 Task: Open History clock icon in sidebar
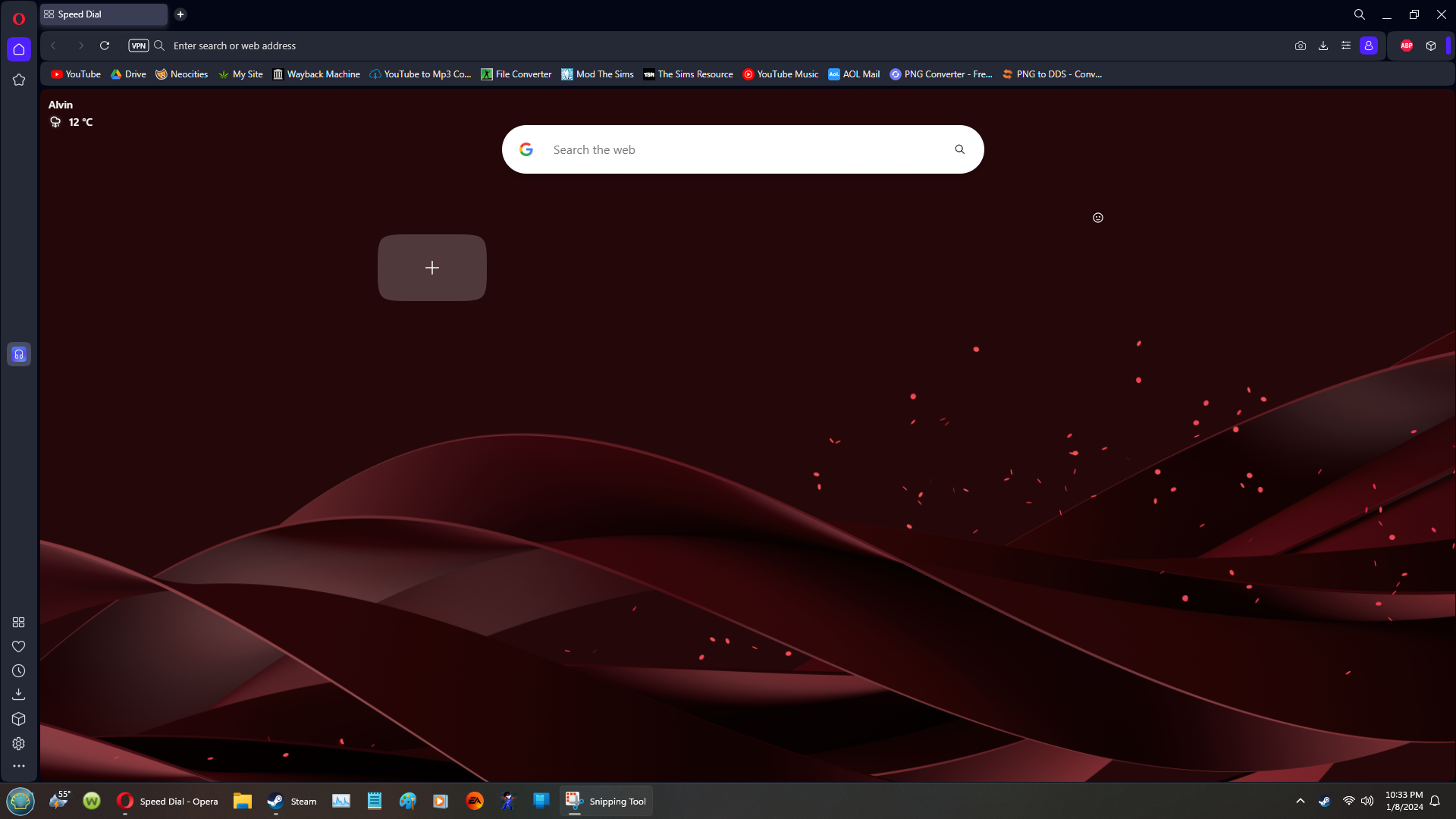(x=19, y=671)
